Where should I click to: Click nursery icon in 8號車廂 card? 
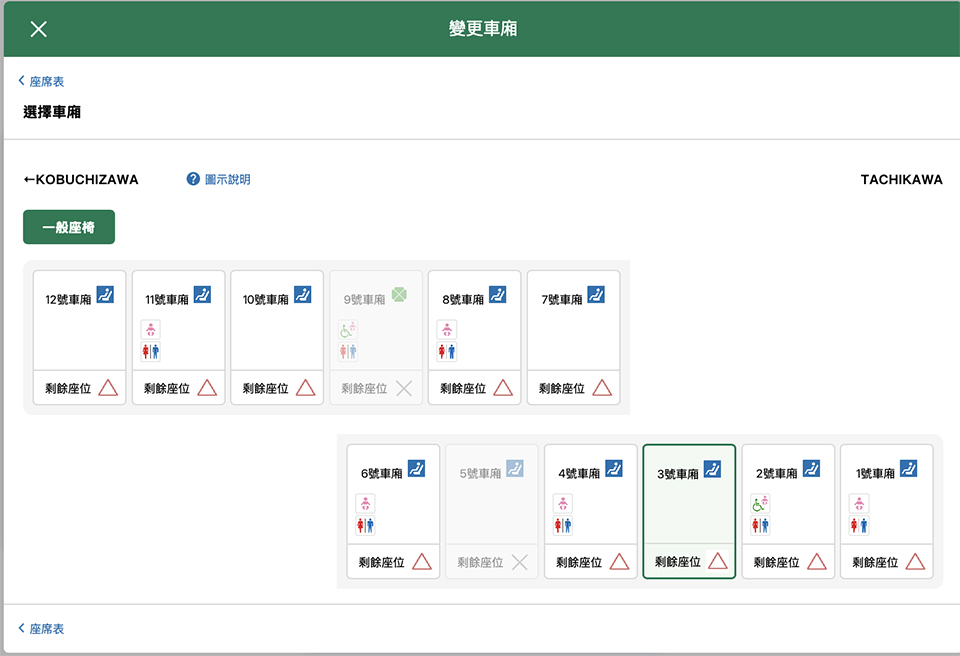pyautogui.click(x=447, y=329)
